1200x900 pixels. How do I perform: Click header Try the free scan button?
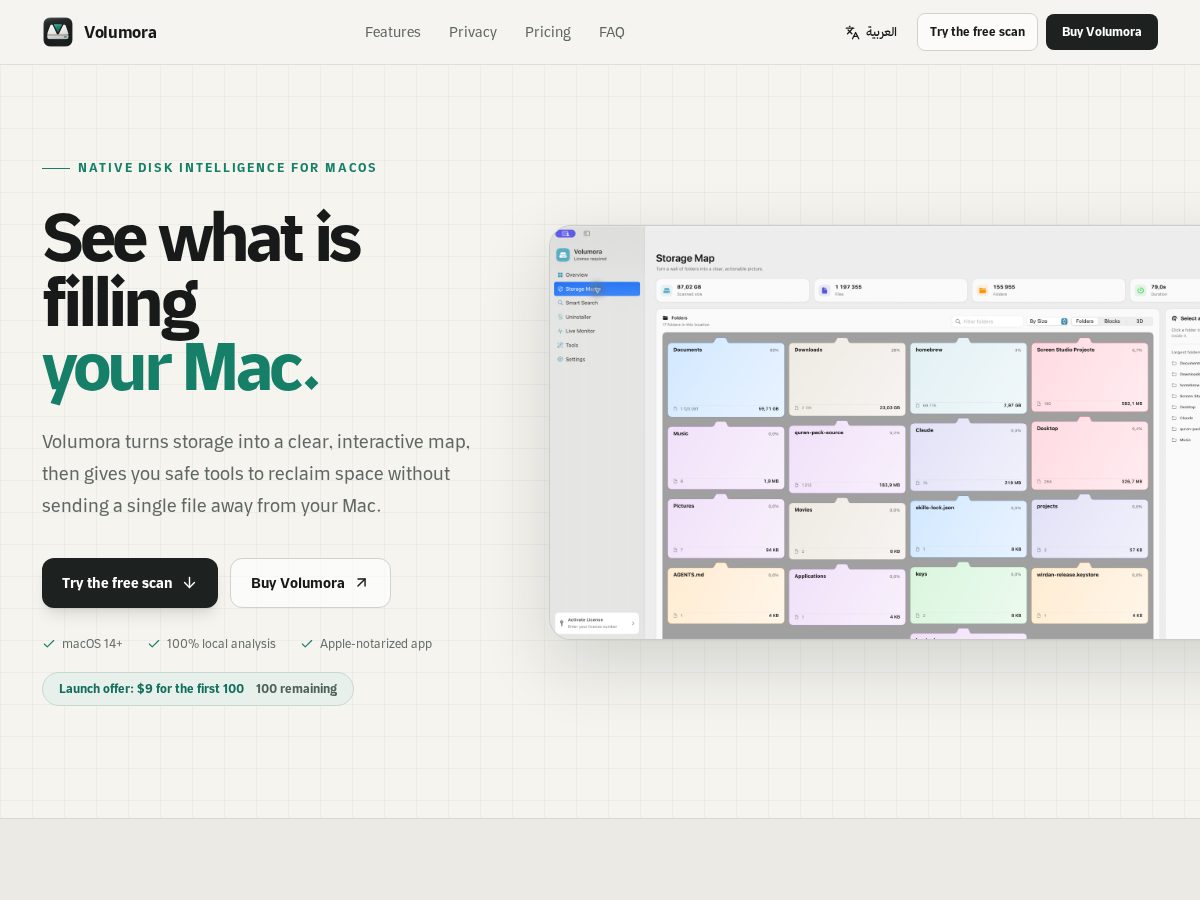click(x=977, y=32)
